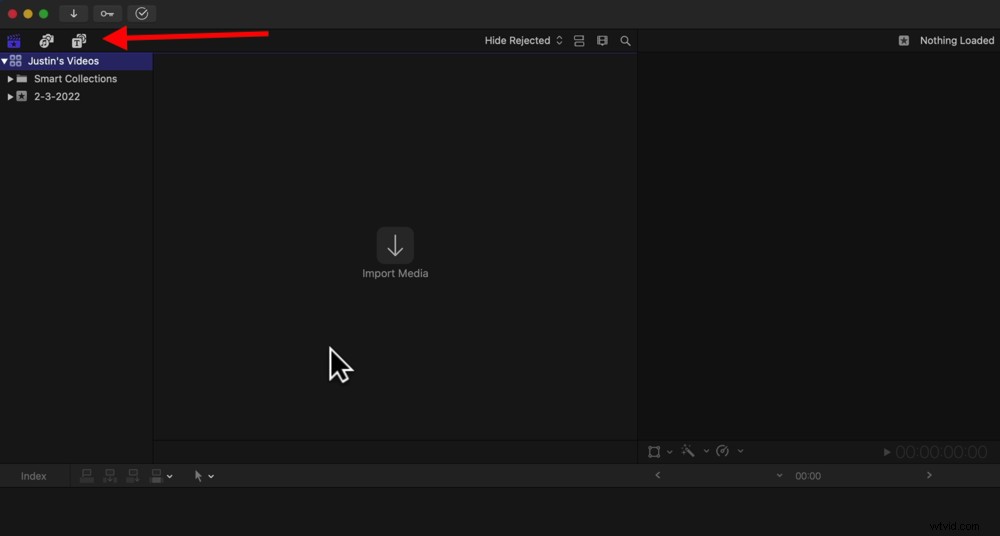Go back in timeline history arrow
The image size is (1000, 536).
coord(658,475)
